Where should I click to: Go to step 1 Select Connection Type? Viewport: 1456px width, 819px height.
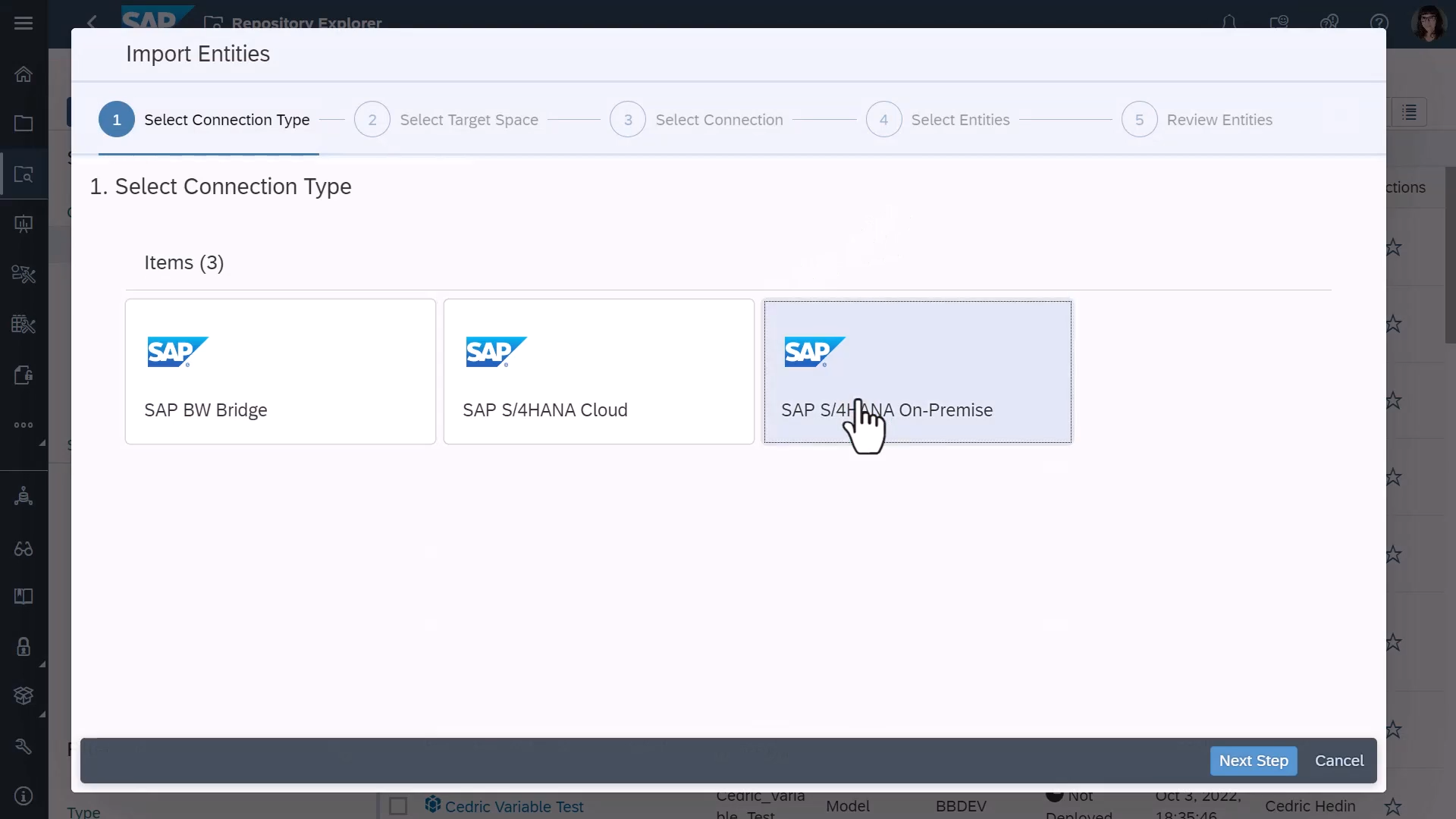click(204, 120)
